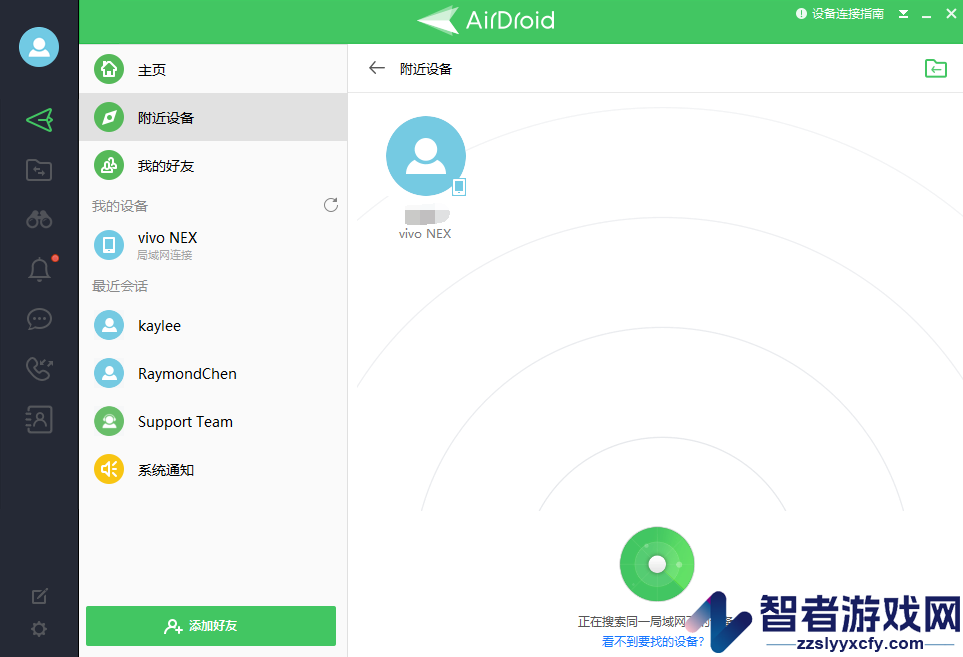Click the 主页 green home icon
The height and width of the screenshot is (657, 963).
pyautogui.click(x=109, y=69)
